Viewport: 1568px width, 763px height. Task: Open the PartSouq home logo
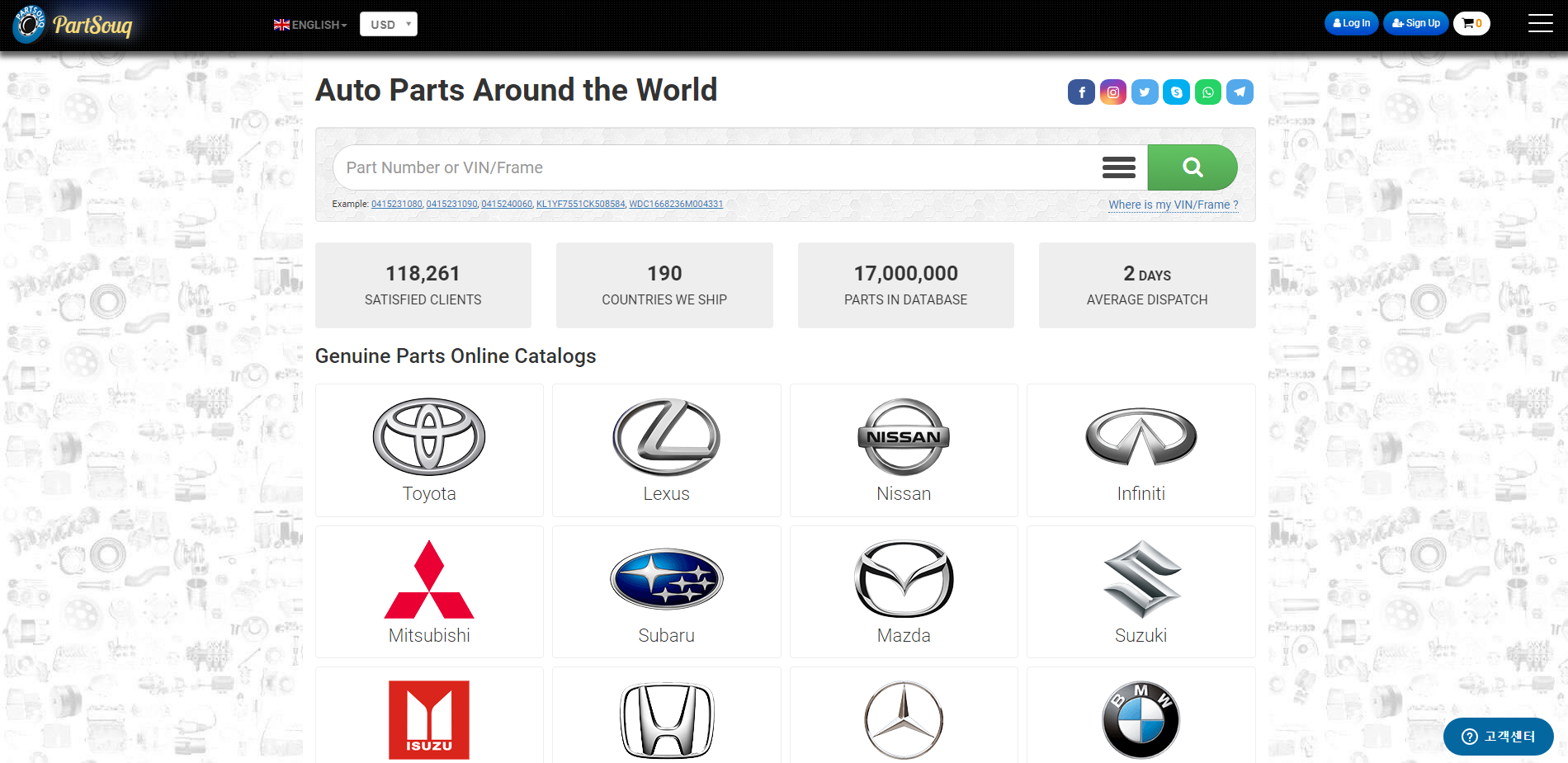(73, 25)
